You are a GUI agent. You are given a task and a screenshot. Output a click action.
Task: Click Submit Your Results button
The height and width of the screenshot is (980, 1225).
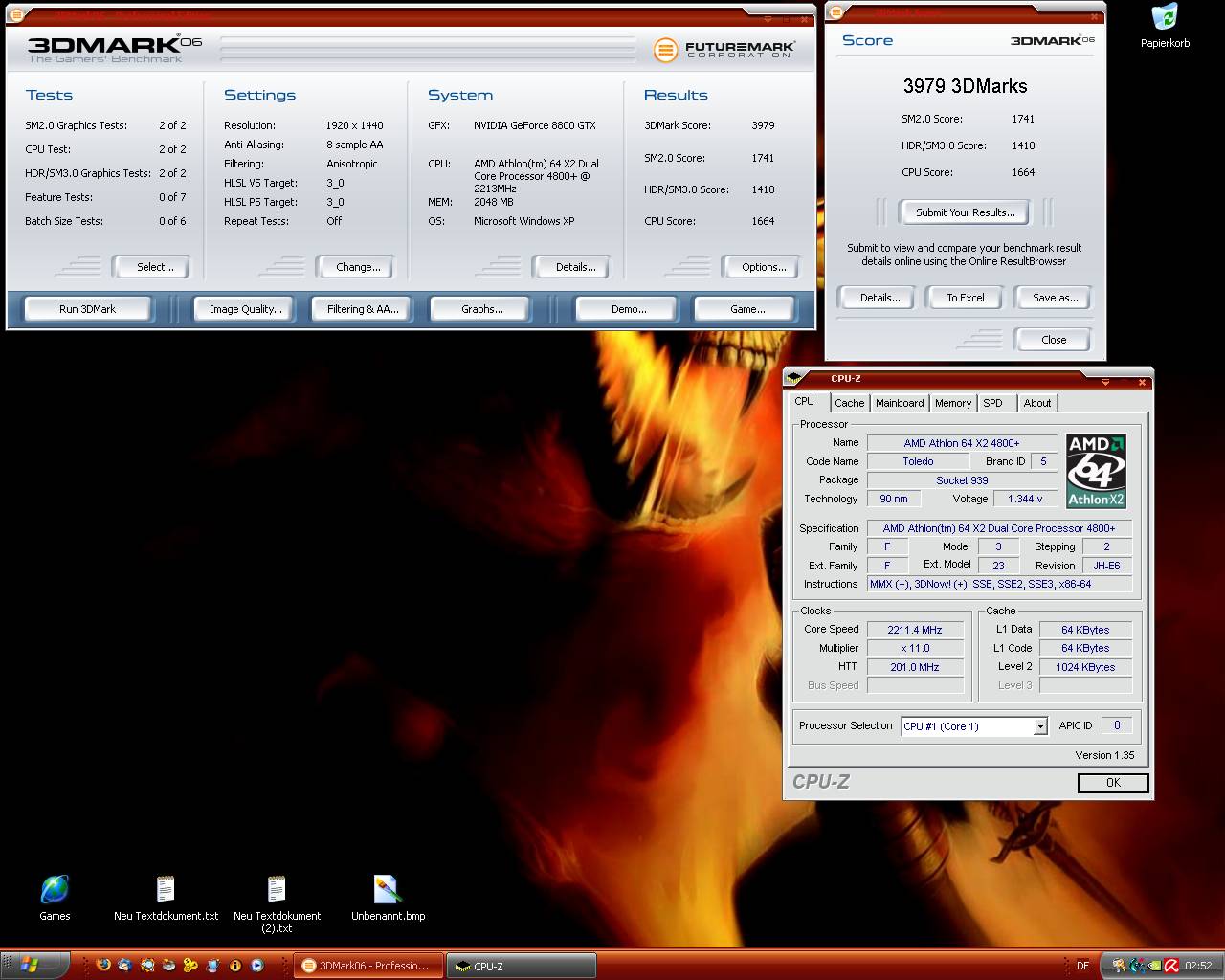click(x=965, y=212)
